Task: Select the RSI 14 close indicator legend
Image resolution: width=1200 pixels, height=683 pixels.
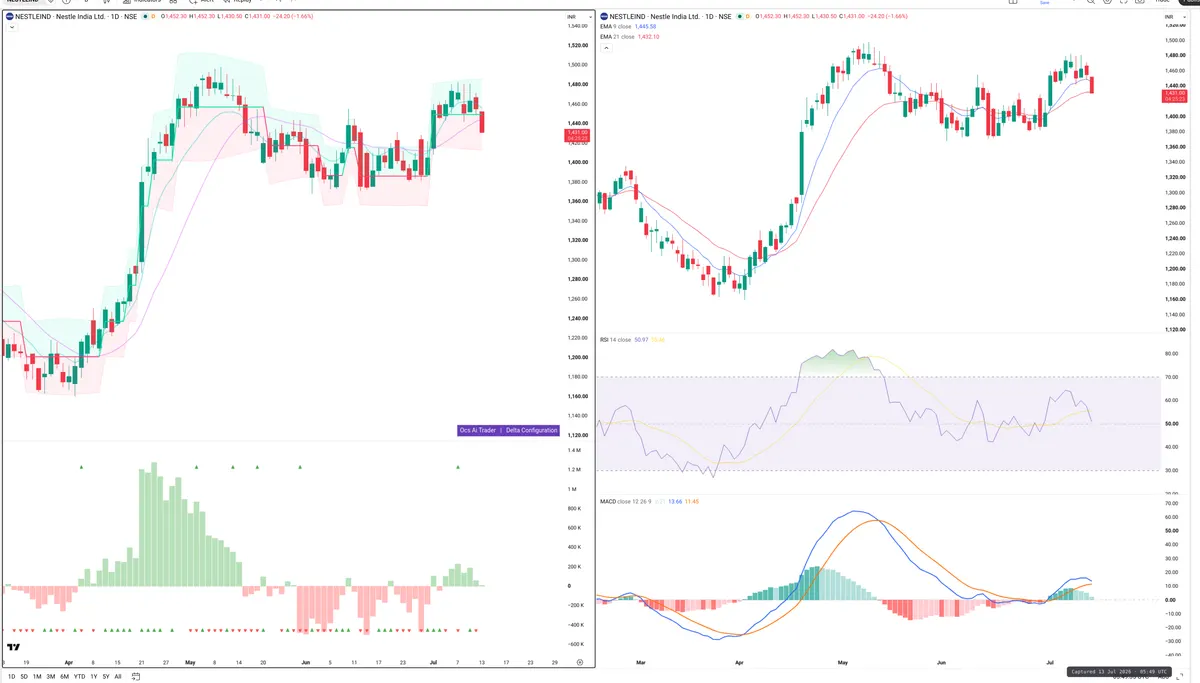Action: pyautogui.click(x=615, y=340)
